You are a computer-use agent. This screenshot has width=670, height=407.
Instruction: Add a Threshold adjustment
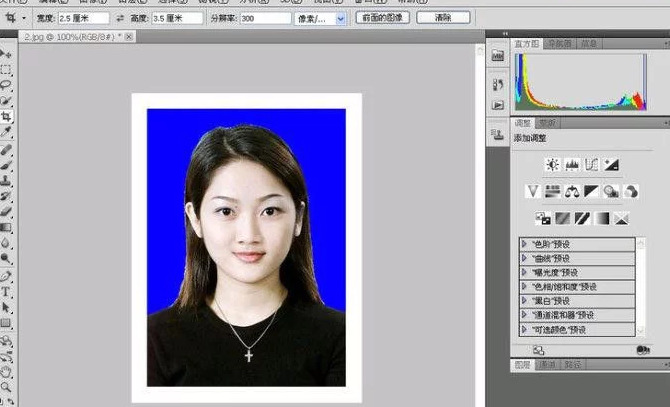click(x=582, y=218)
